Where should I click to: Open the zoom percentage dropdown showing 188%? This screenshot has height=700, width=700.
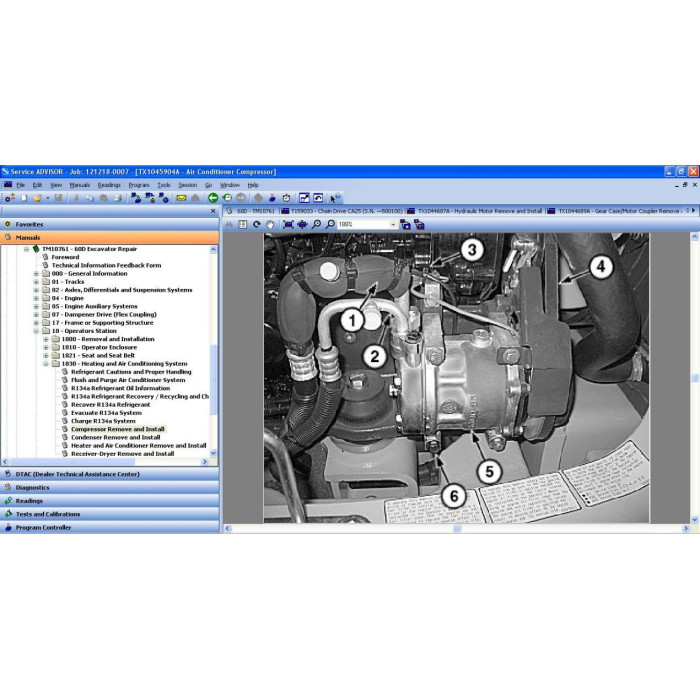pyautogui.click(x=393, y=225)
